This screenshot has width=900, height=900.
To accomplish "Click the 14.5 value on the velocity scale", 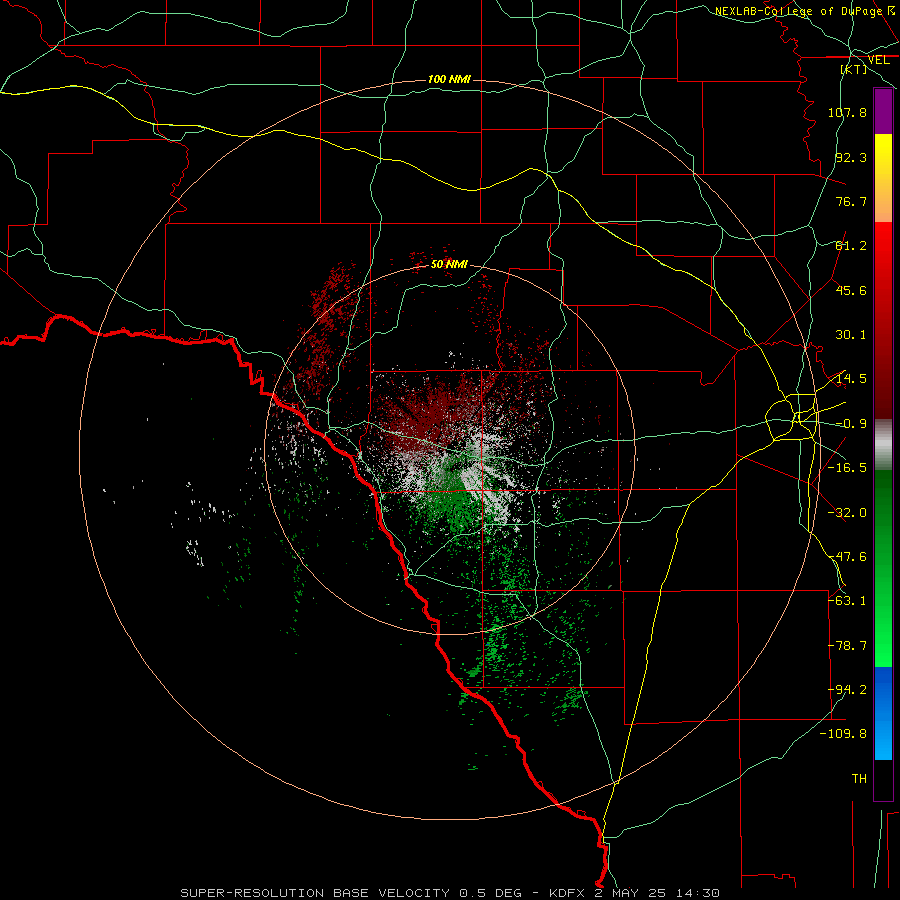I will [851, 379].
